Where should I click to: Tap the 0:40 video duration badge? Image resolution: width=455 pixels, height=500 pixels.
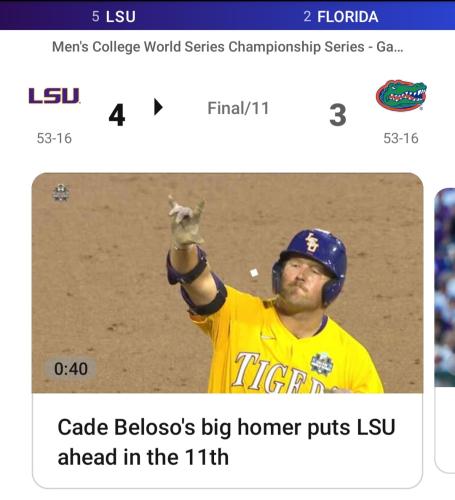click(71, 369)
